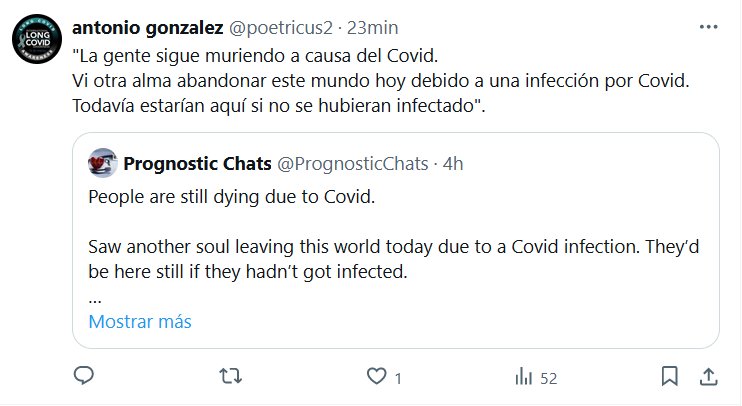742x406 pixels.
Task: Expand quoted tweet with Mostrar más
Action: coord(140,322)
